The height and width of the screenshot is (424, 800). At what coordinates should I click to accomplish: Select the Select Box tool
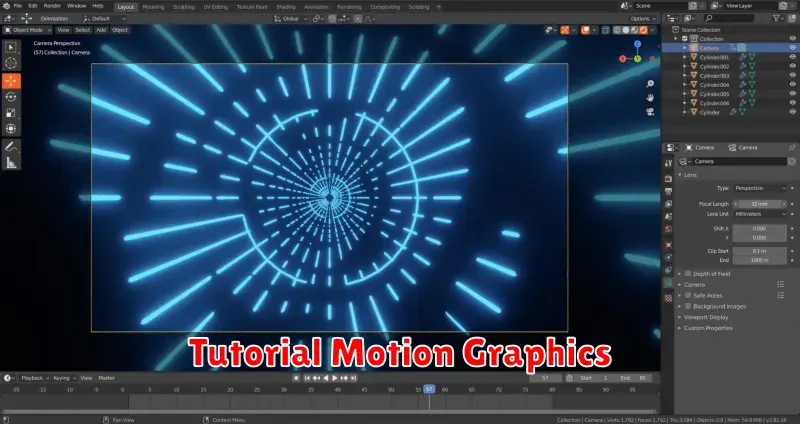point(11,47)
